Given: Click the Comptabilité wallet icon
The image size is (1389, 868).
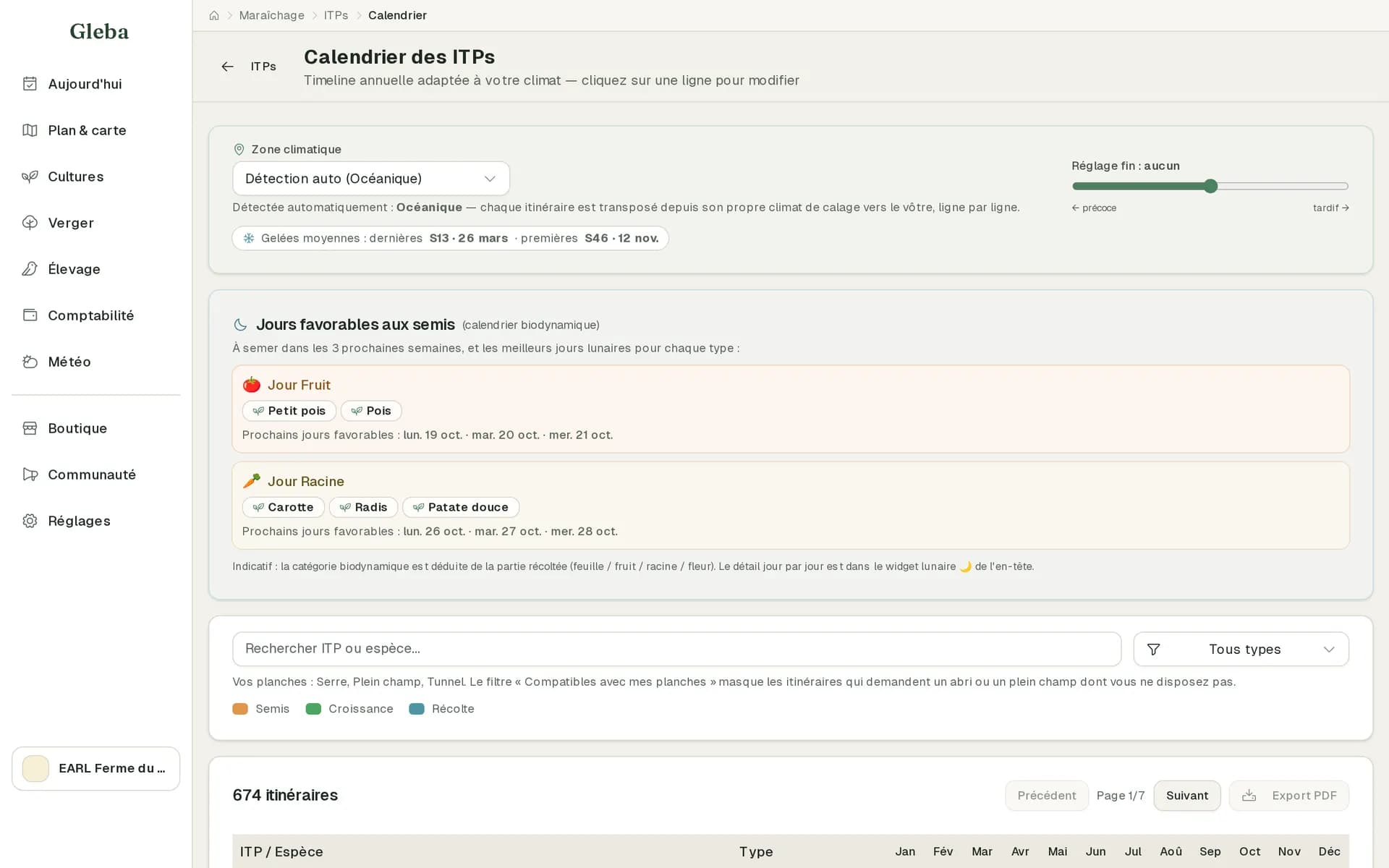Looking at the screenshot, I should [30, 315].
